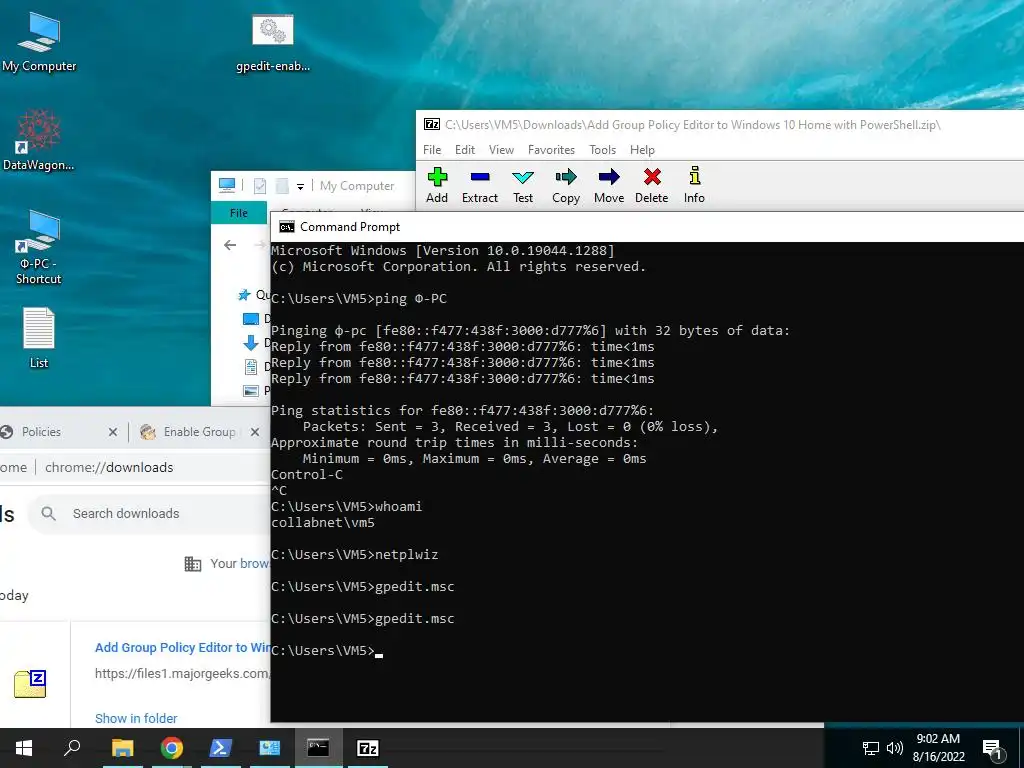Switch to Enable Group tab in Chrome
Image resolution: width=1024 pixels, height=768 pixels.
point(199,432)
